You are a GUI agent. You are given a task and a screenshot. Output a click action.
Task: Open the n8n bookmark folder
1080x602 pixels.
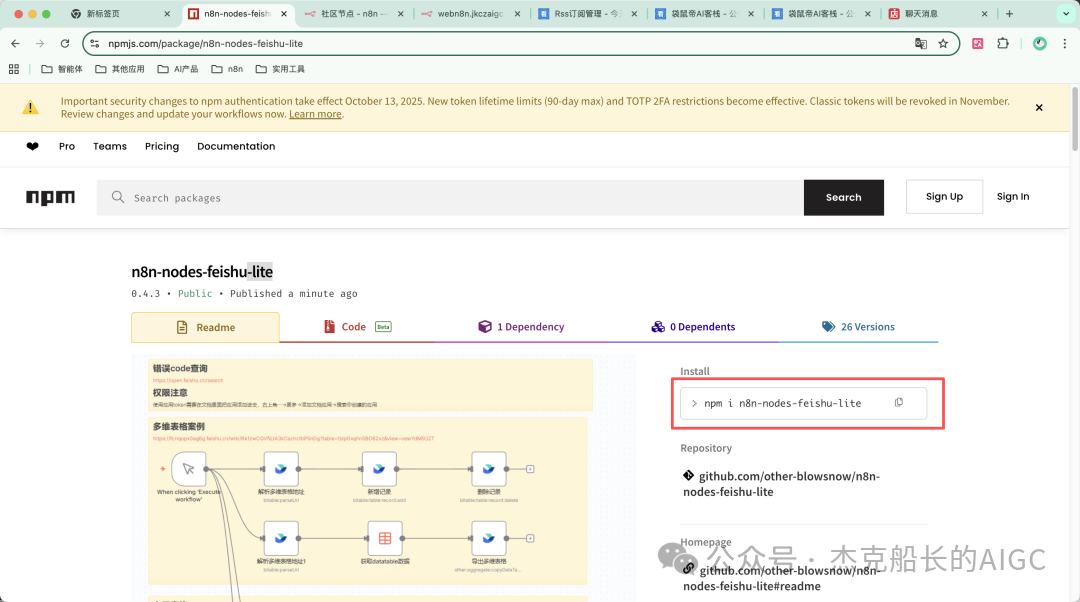click(x=227, y=69)
